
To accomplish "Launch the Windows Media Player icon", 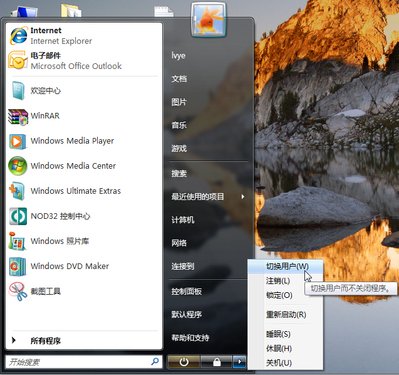I will [17, 141].
